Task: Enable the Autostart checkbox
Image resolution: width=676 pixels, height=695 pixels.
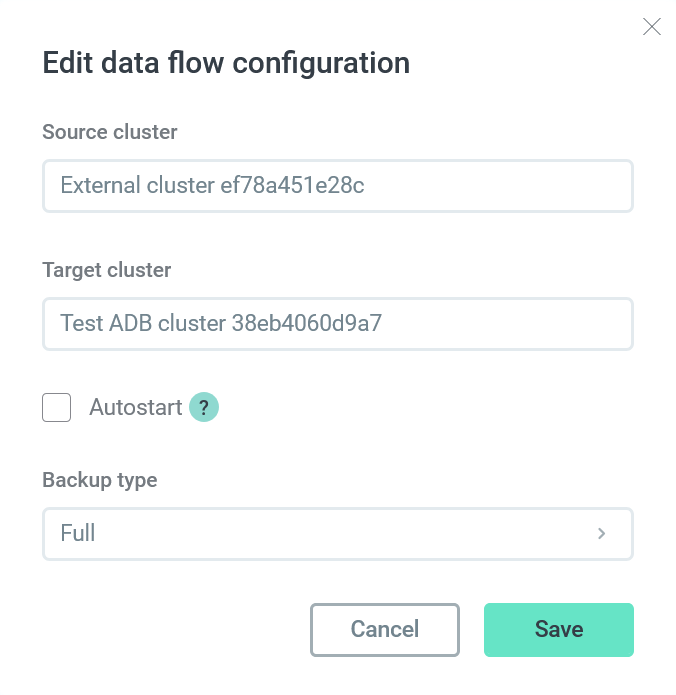Action: pyautogui.click(x=57, y=408)
